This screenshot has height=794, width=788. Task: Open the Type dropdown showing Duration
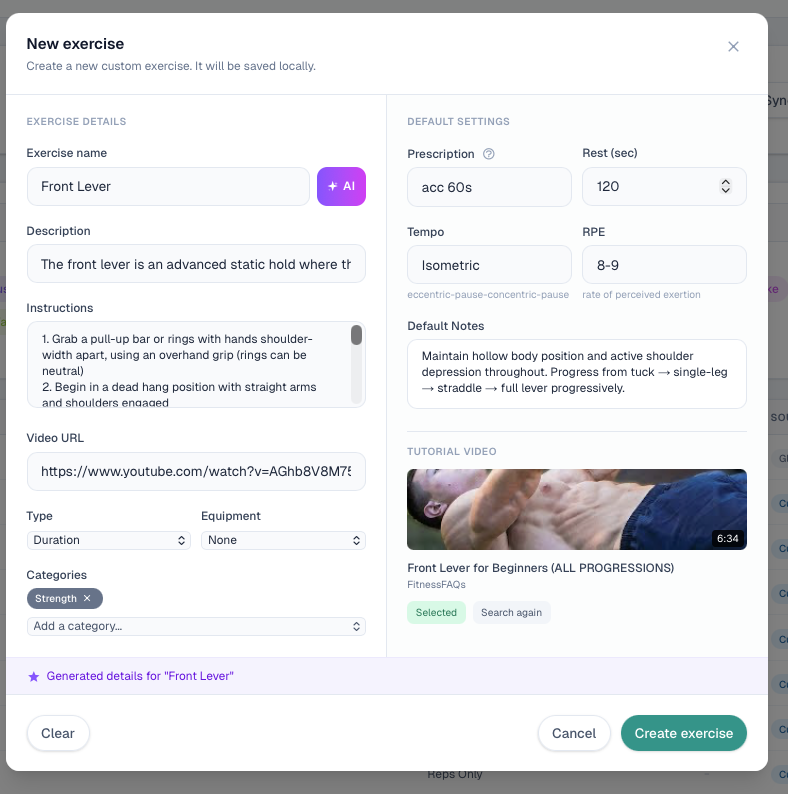[108, 540]
